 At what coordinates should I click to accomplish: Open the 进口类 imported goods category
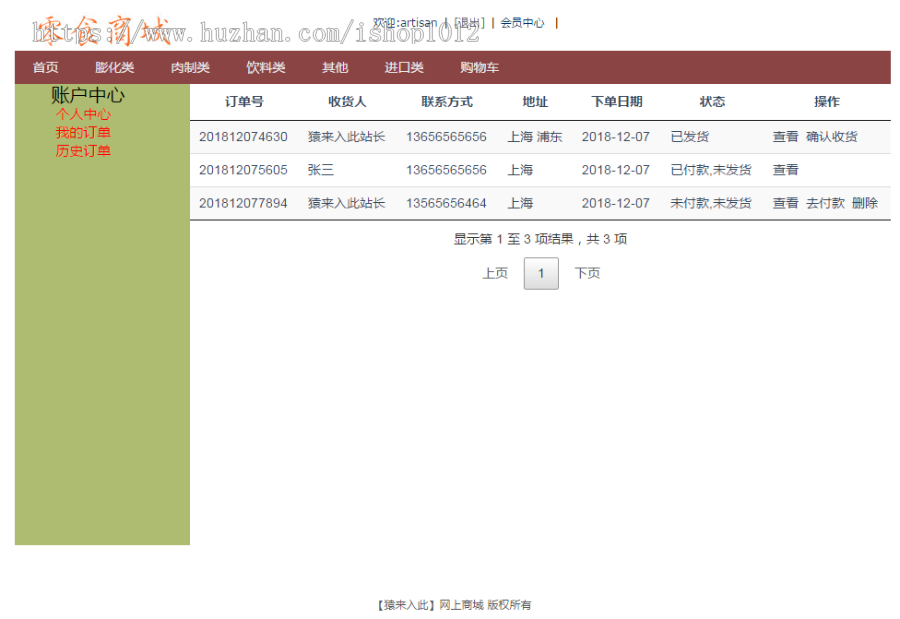pyautogui.click(x=404, y=67)
